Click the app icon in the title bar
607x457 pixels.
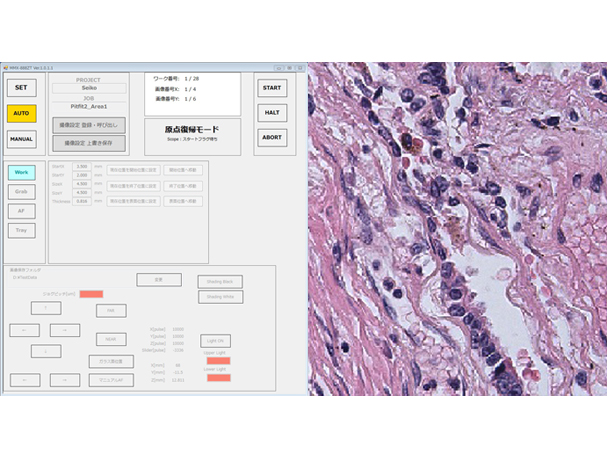pos(6,68)
